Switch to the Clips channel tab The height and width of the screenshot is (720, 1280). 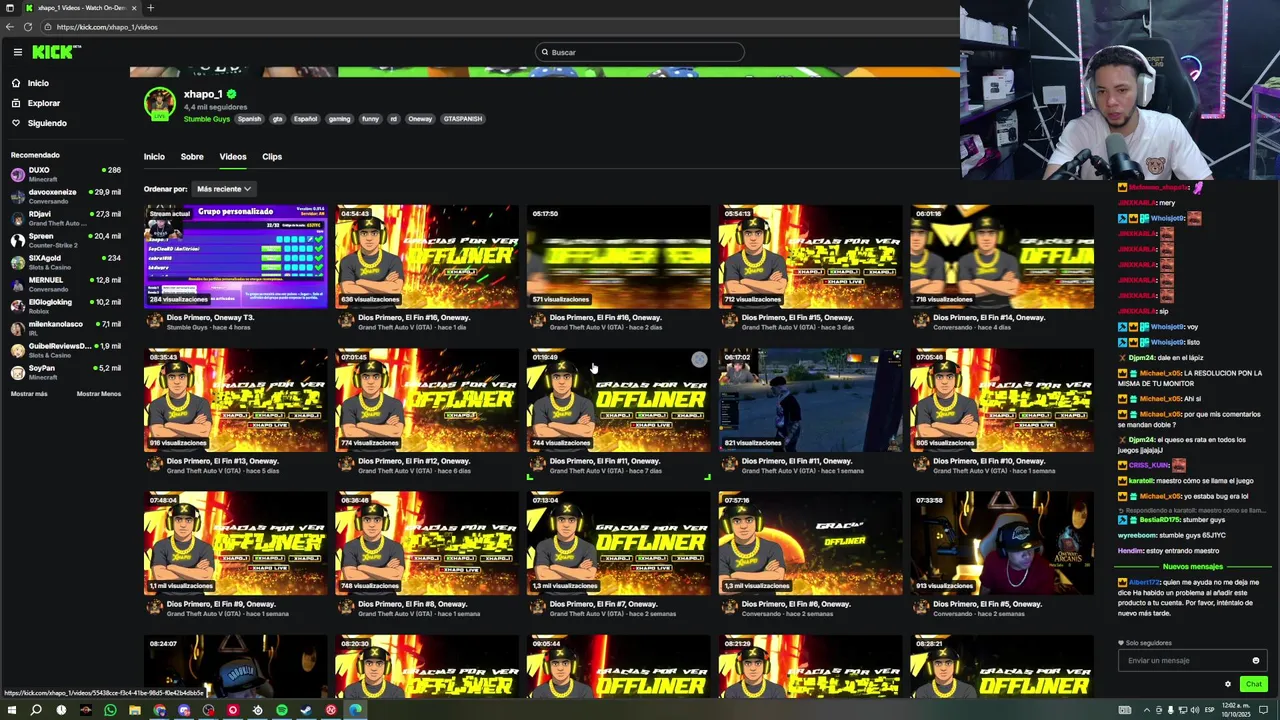[272, 157]
